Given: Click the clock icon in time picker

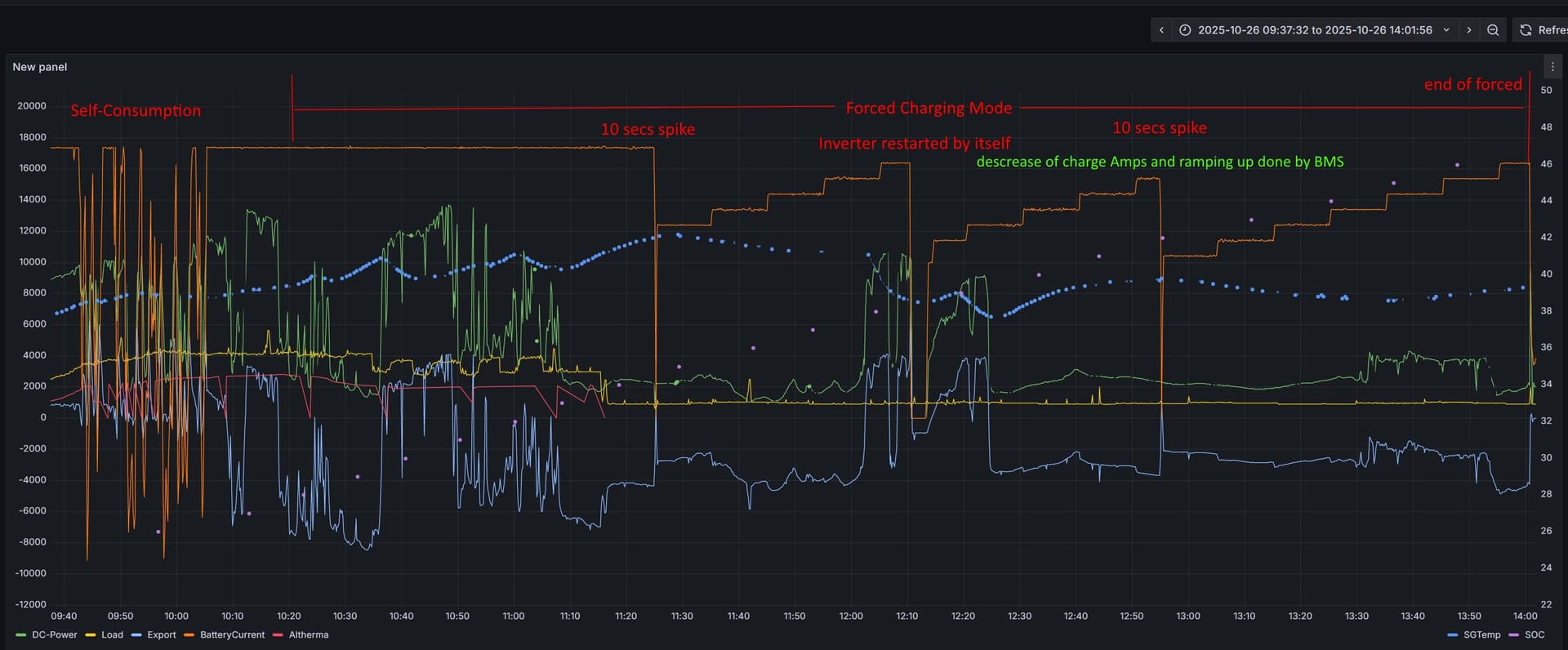Looking at the screenshot, I should pos(1185,30).
